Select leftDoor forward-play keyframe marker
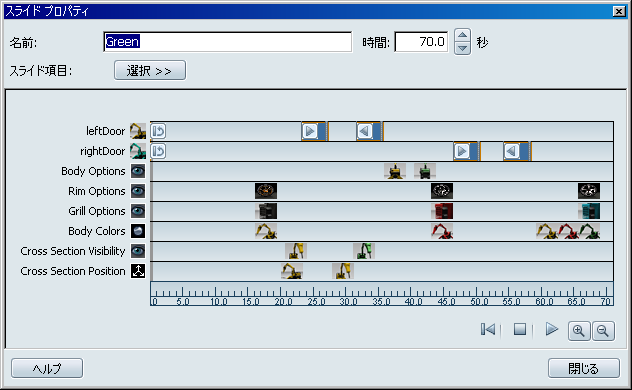The height and width of the screenshot is (390, 632). (310, 131)
